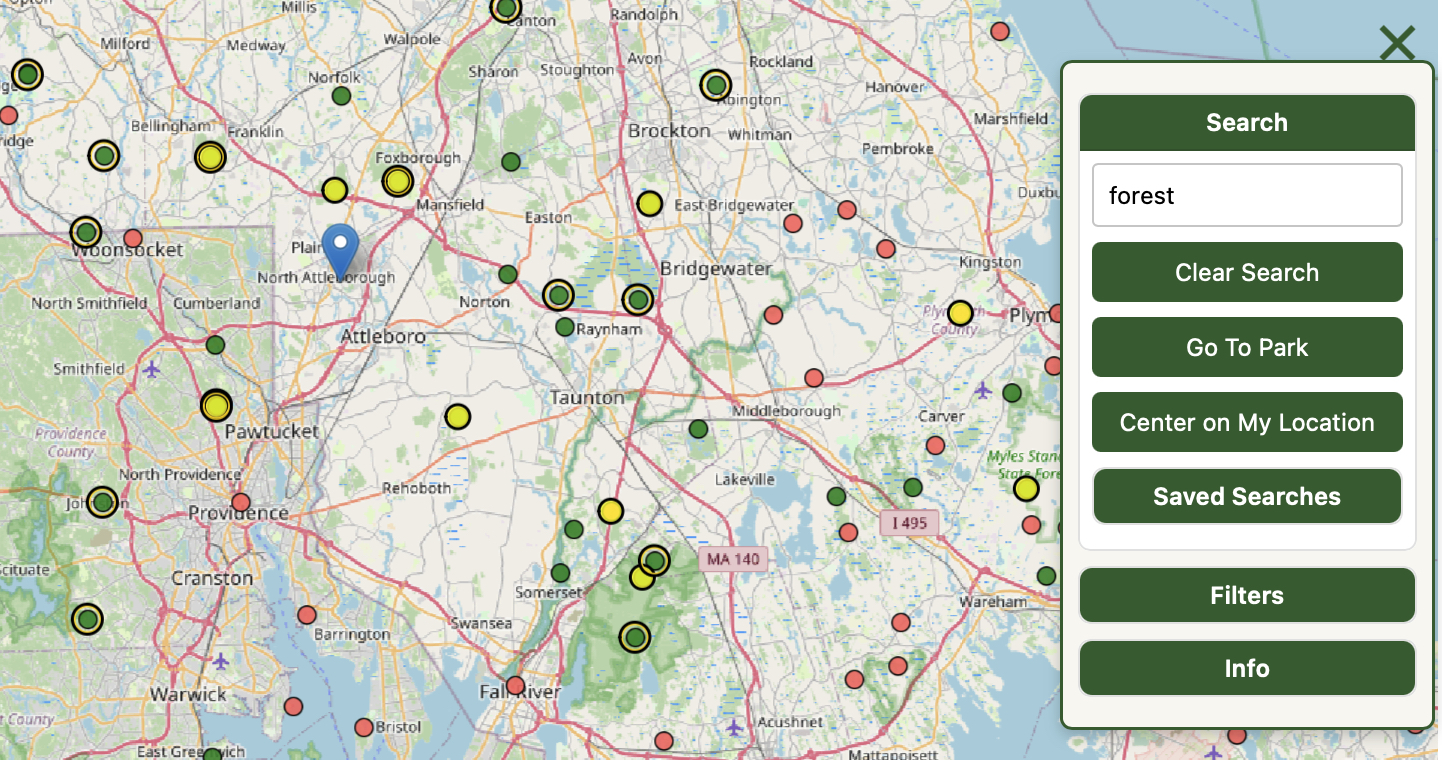Screen dimensions: 1442x760
Task: Click the blue location pin near North Attleborough
Action: click(340, 250)
